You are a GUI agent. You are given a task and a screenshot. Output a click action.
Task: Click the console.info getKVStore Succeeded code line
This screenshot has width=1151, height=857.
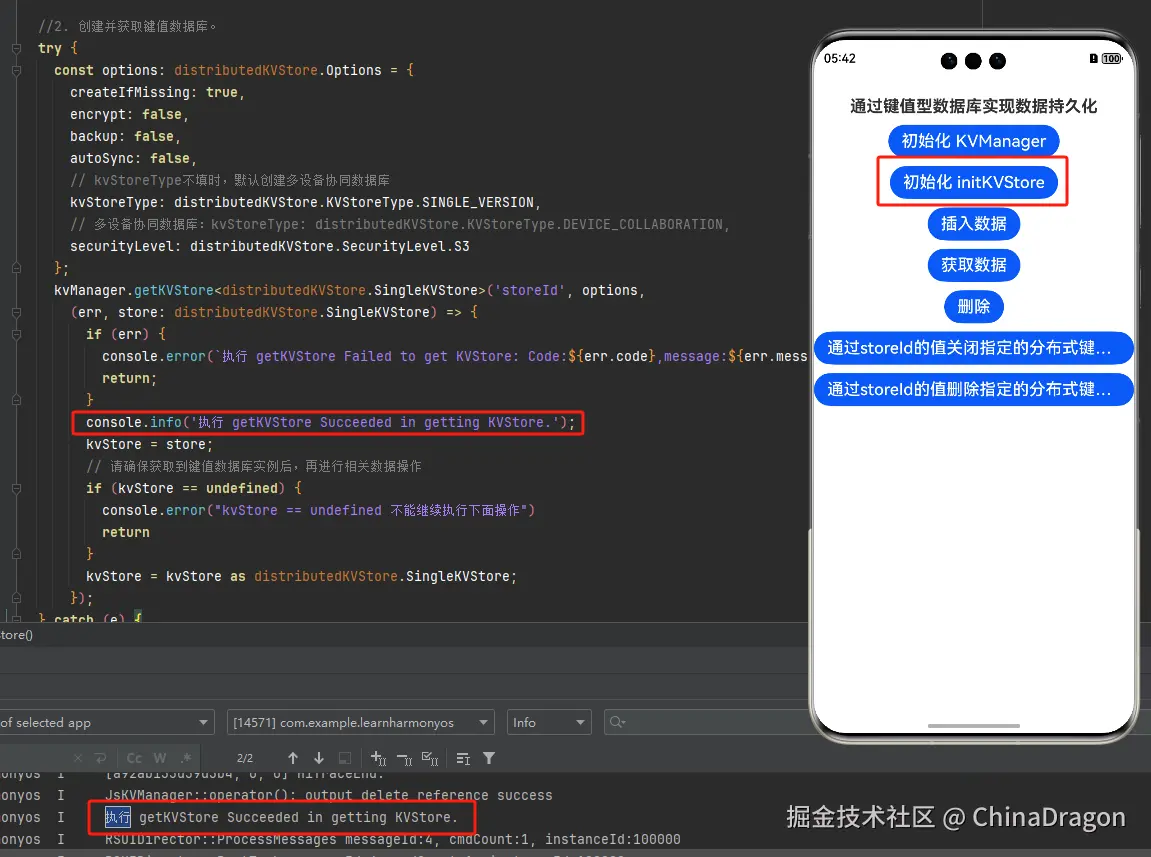[330, 422]
